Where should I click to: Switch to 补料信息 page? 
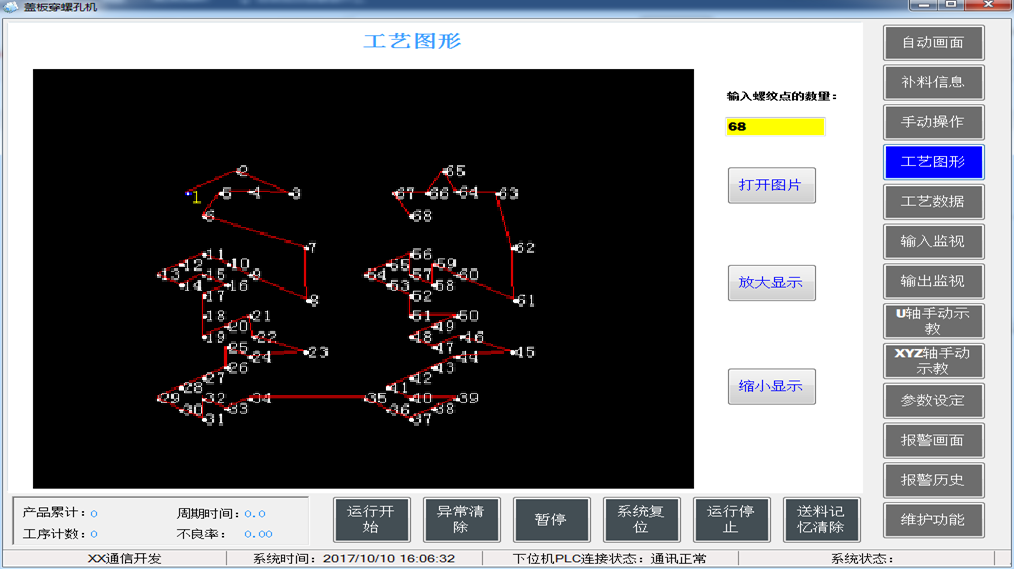coord(933,82)
